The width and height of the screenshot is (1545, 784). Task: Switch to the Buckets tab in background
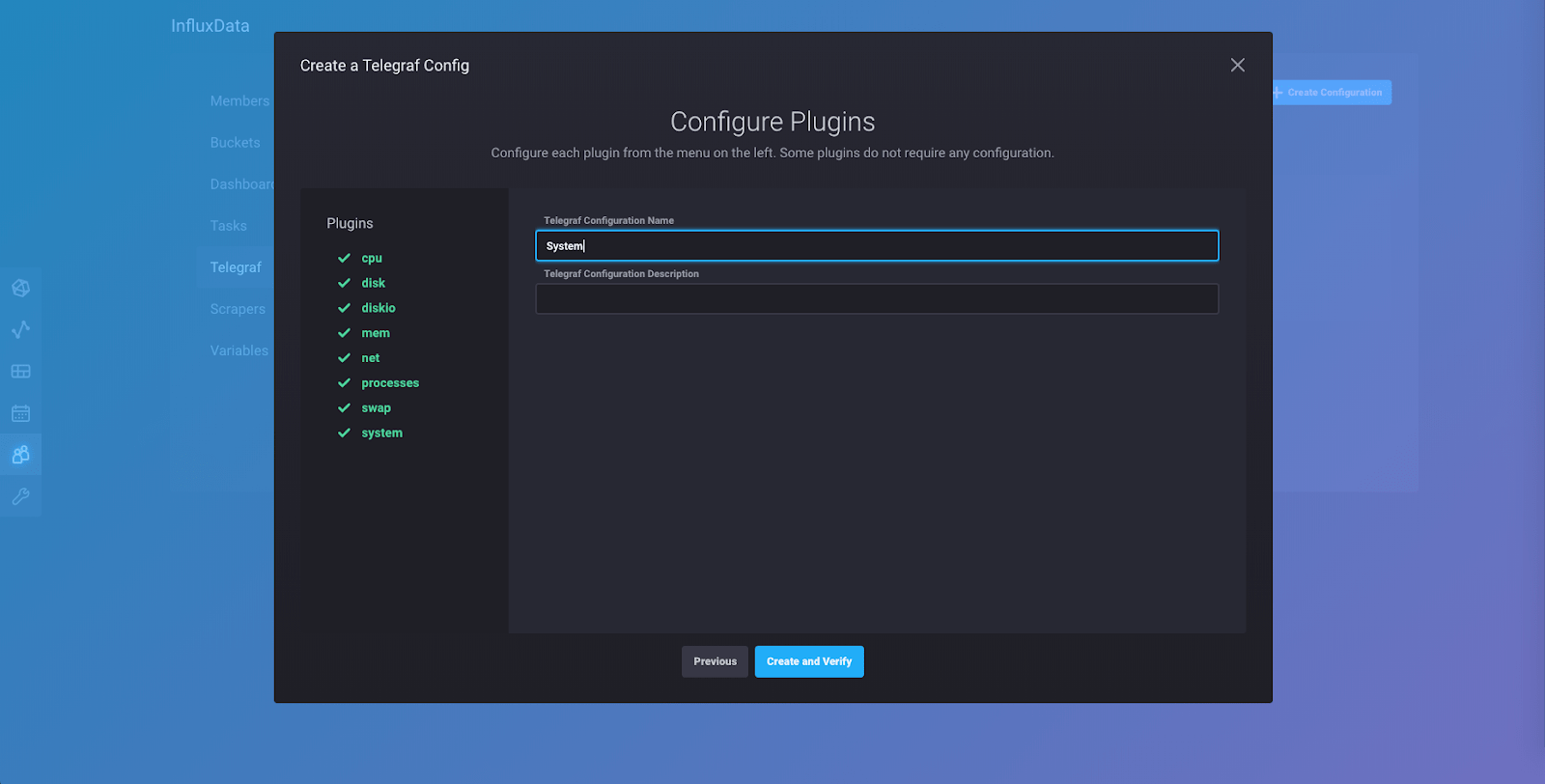point(236,143)
